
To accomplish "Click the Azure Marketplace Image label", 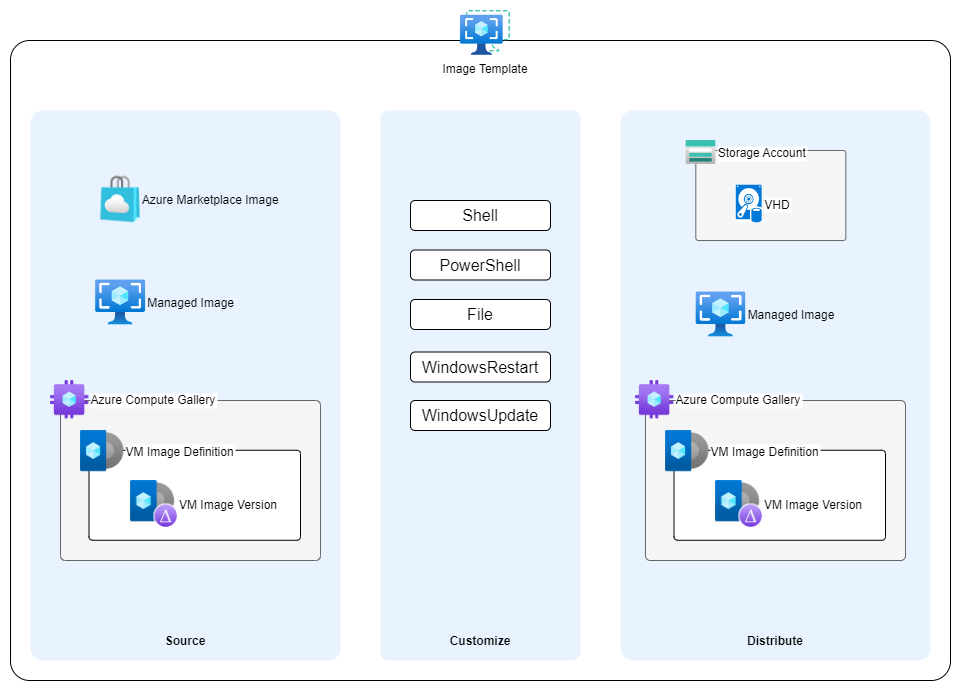I will coord(210,200).
